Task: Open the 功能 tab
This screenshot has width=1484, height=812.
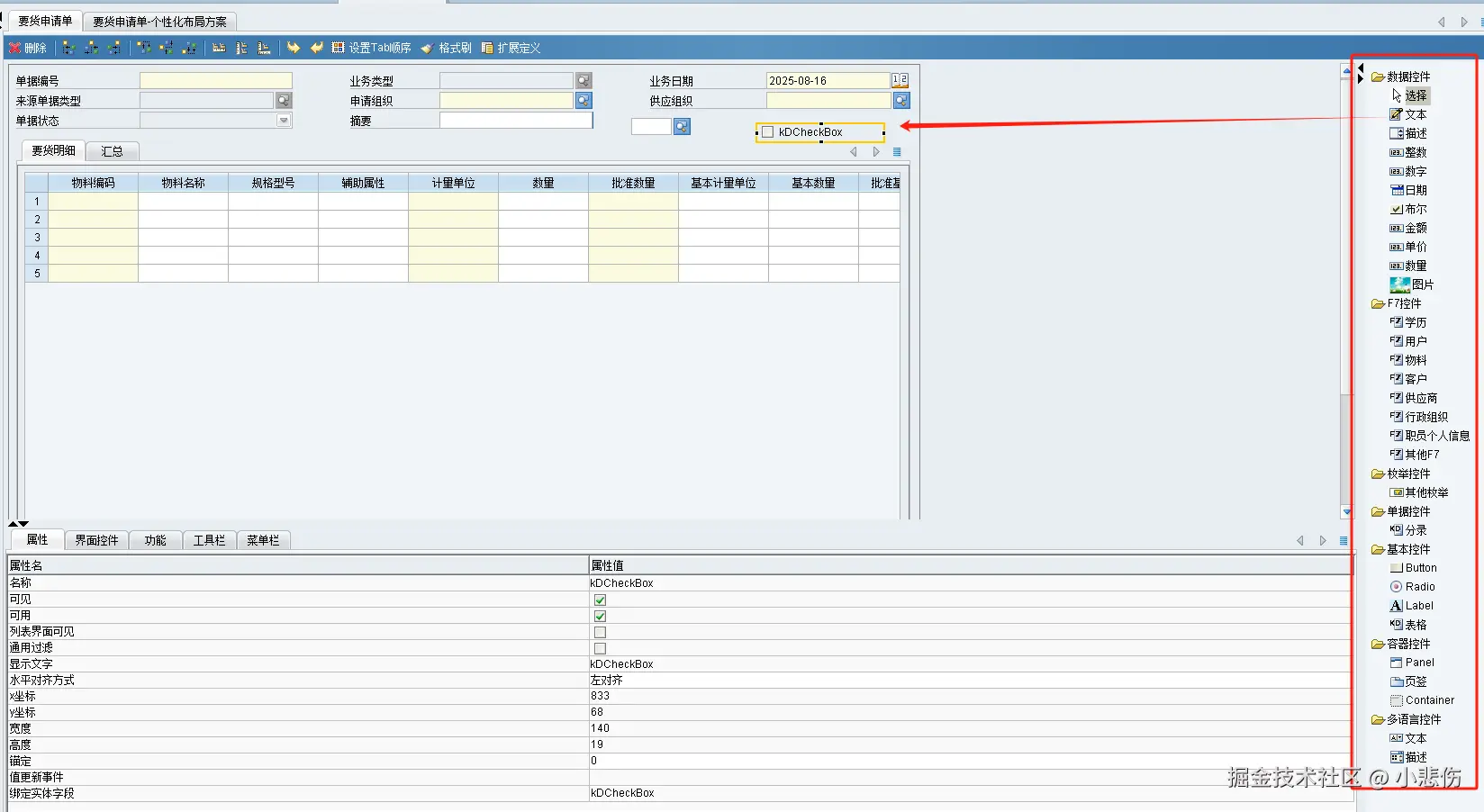Action: coord(155,540)
